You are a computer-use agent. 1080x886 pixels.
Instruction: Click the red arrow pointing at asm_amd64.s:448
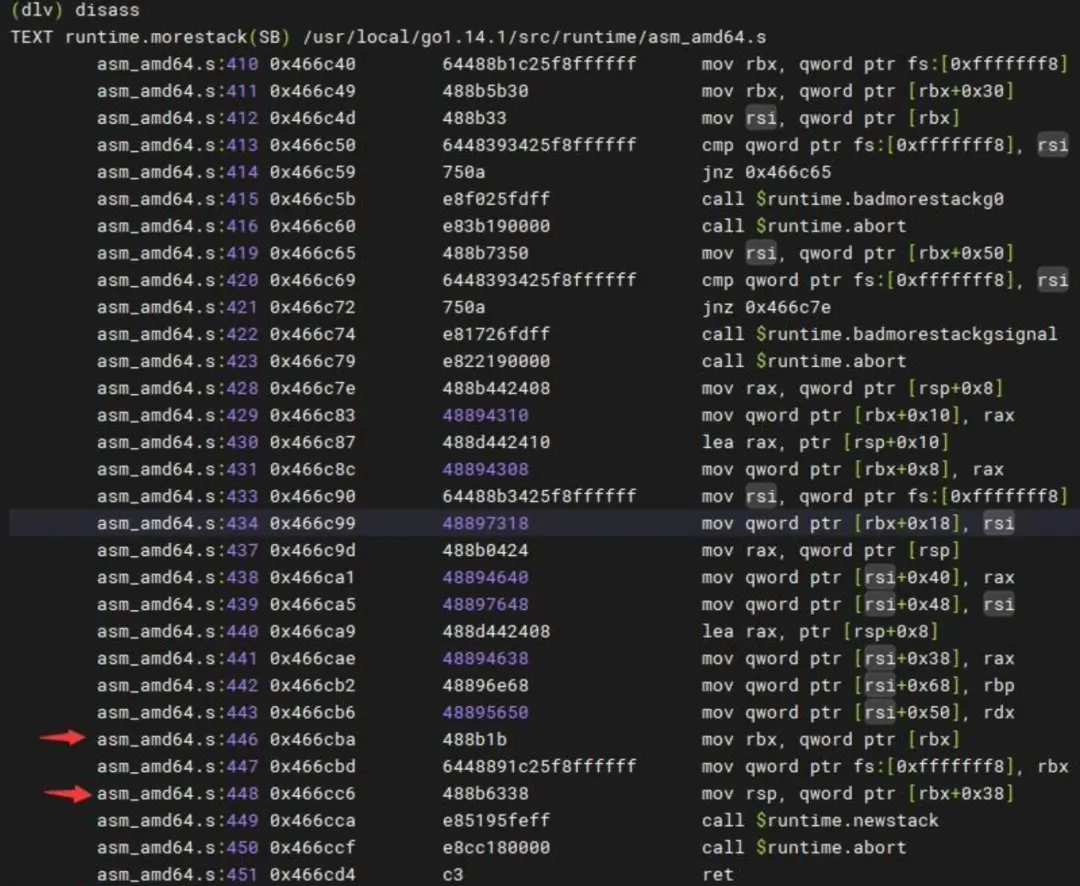pos(68,794)
